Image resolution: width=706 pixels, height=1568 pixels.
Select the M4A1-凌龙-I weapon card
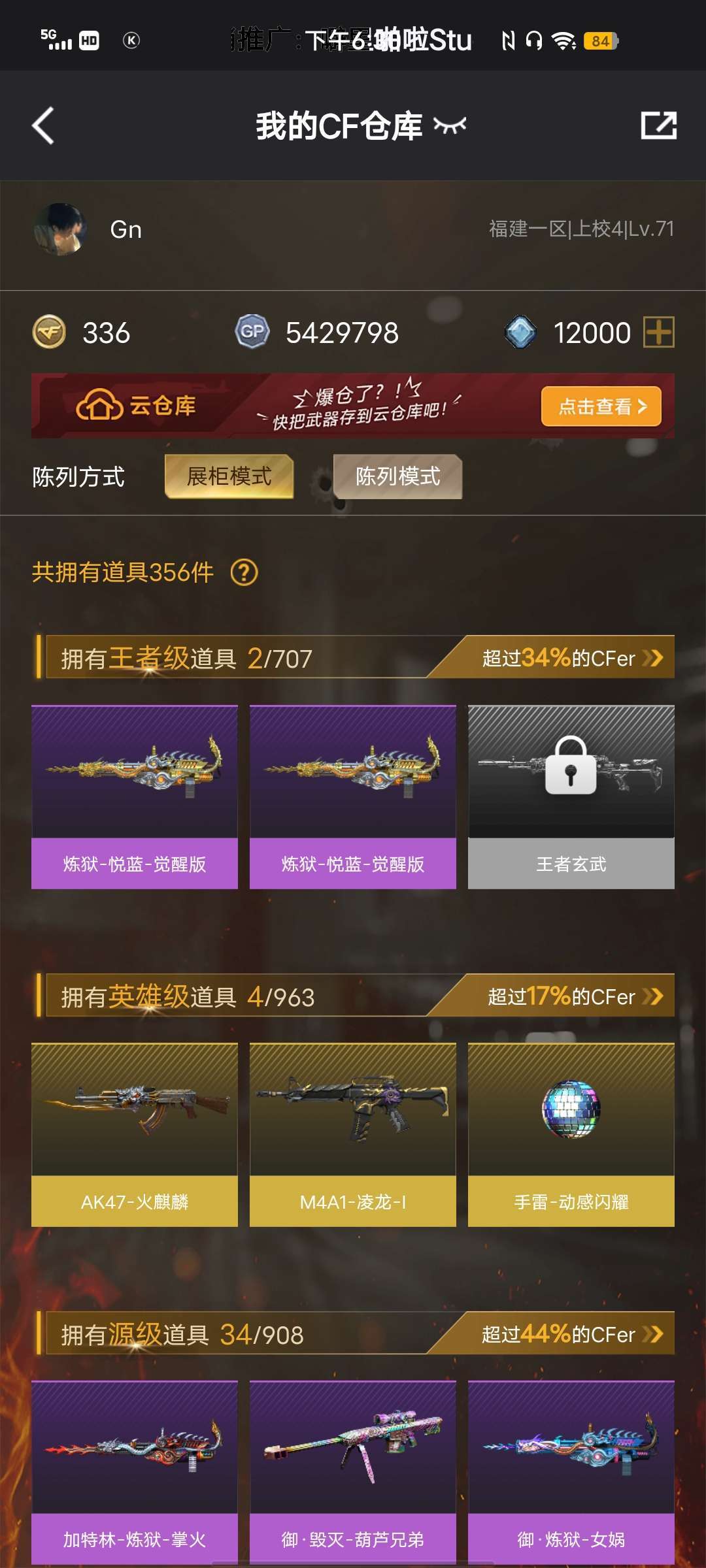[x=353, y=1135]
